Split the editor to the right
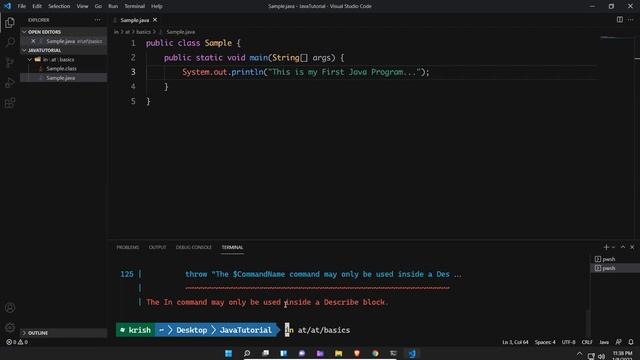This screenshot has height=360, width=640. point(620,20)
